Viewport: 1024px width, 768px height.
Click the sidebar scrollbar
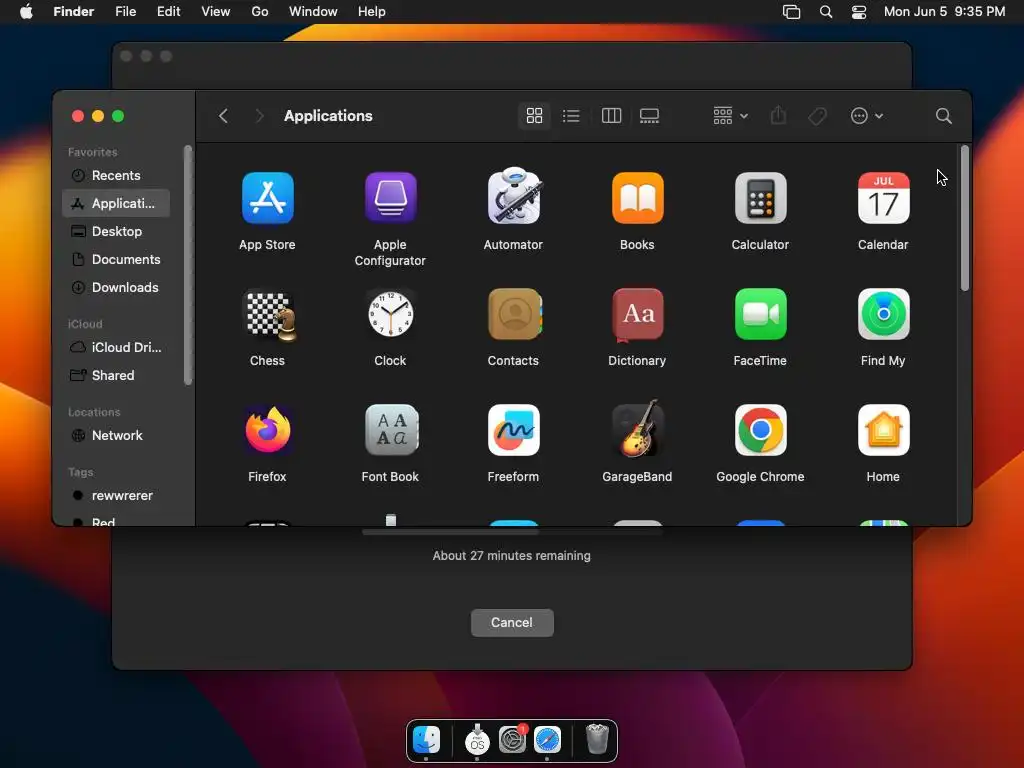point(189,265)
